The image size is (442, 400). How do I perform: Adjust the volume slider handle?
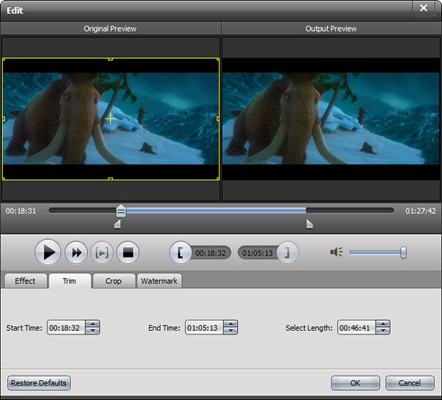coord(403,252)
